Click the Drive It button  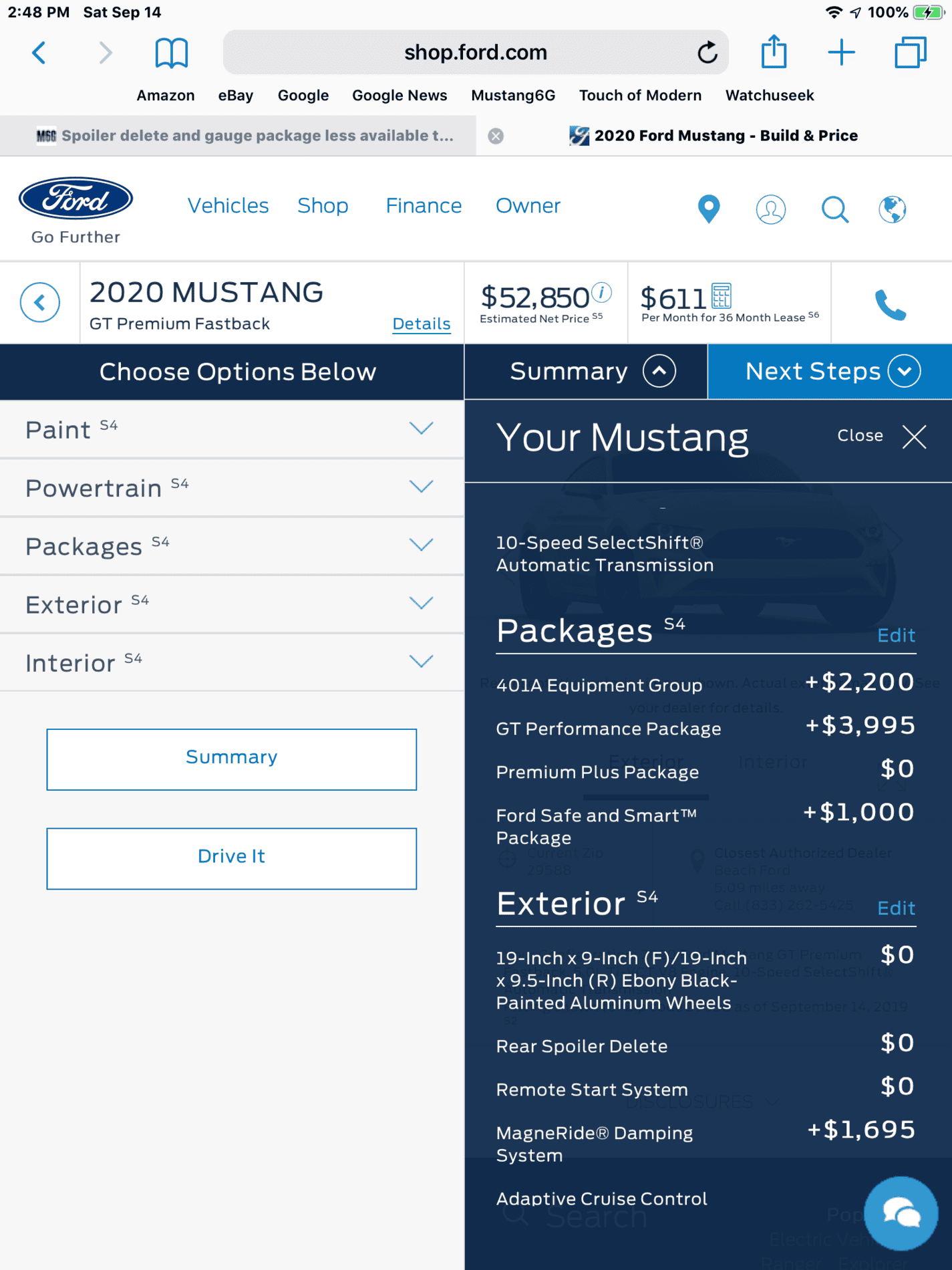point(232,858)
